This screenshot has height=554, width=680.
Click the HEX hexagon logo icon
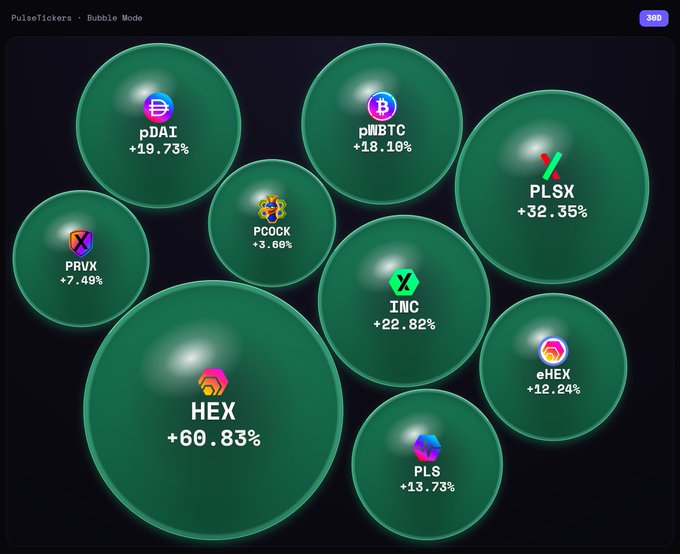(213, 382)
